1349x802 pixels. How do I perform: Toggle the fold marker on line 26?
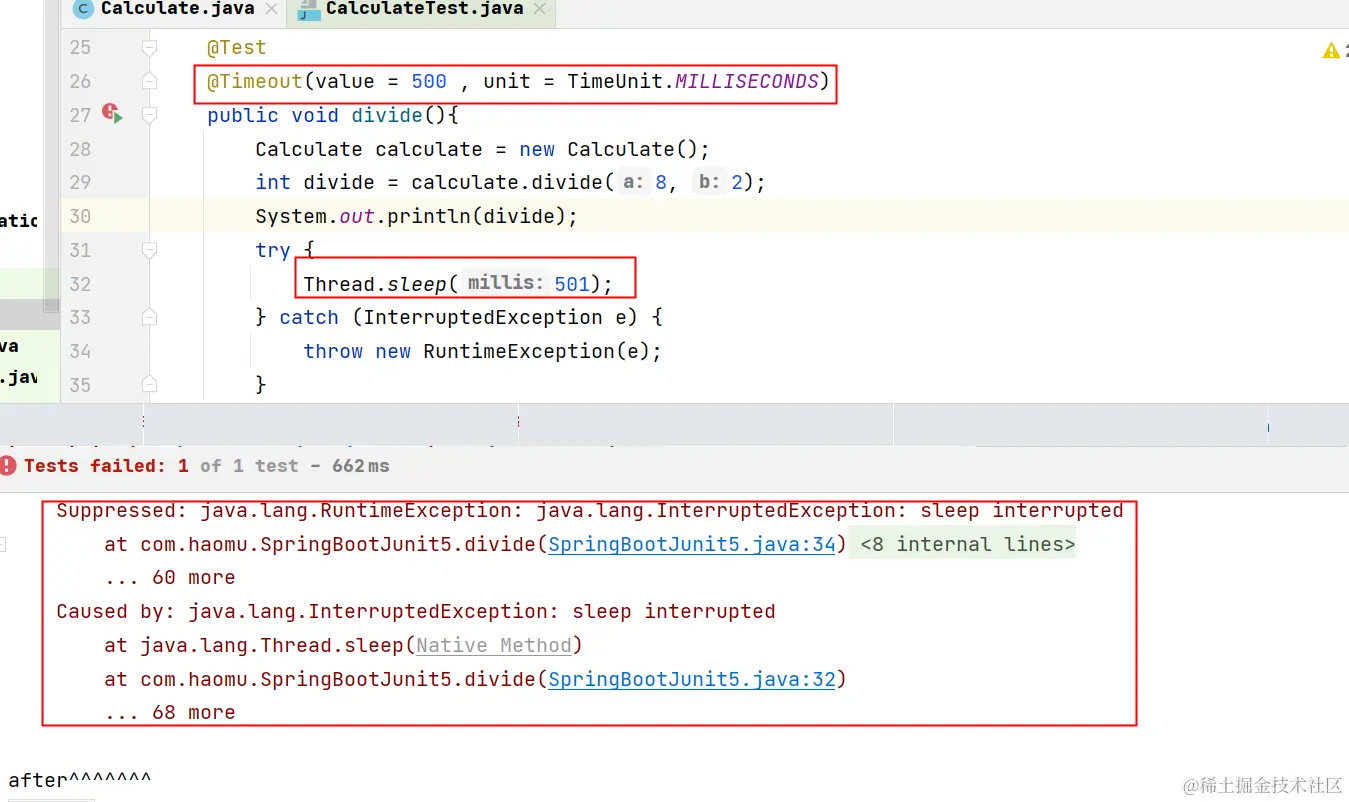click(x=149, y=81)
